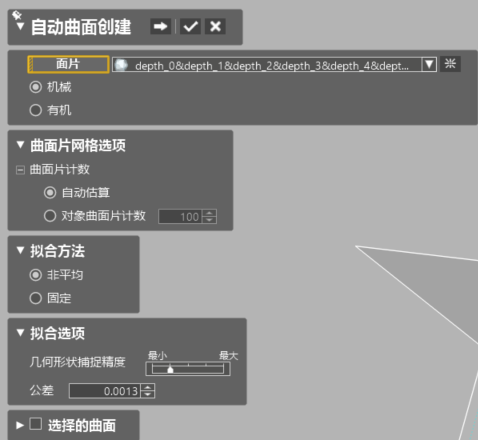
Task: Decrease 公差 value with down arrow
Action: click(148, 395)
